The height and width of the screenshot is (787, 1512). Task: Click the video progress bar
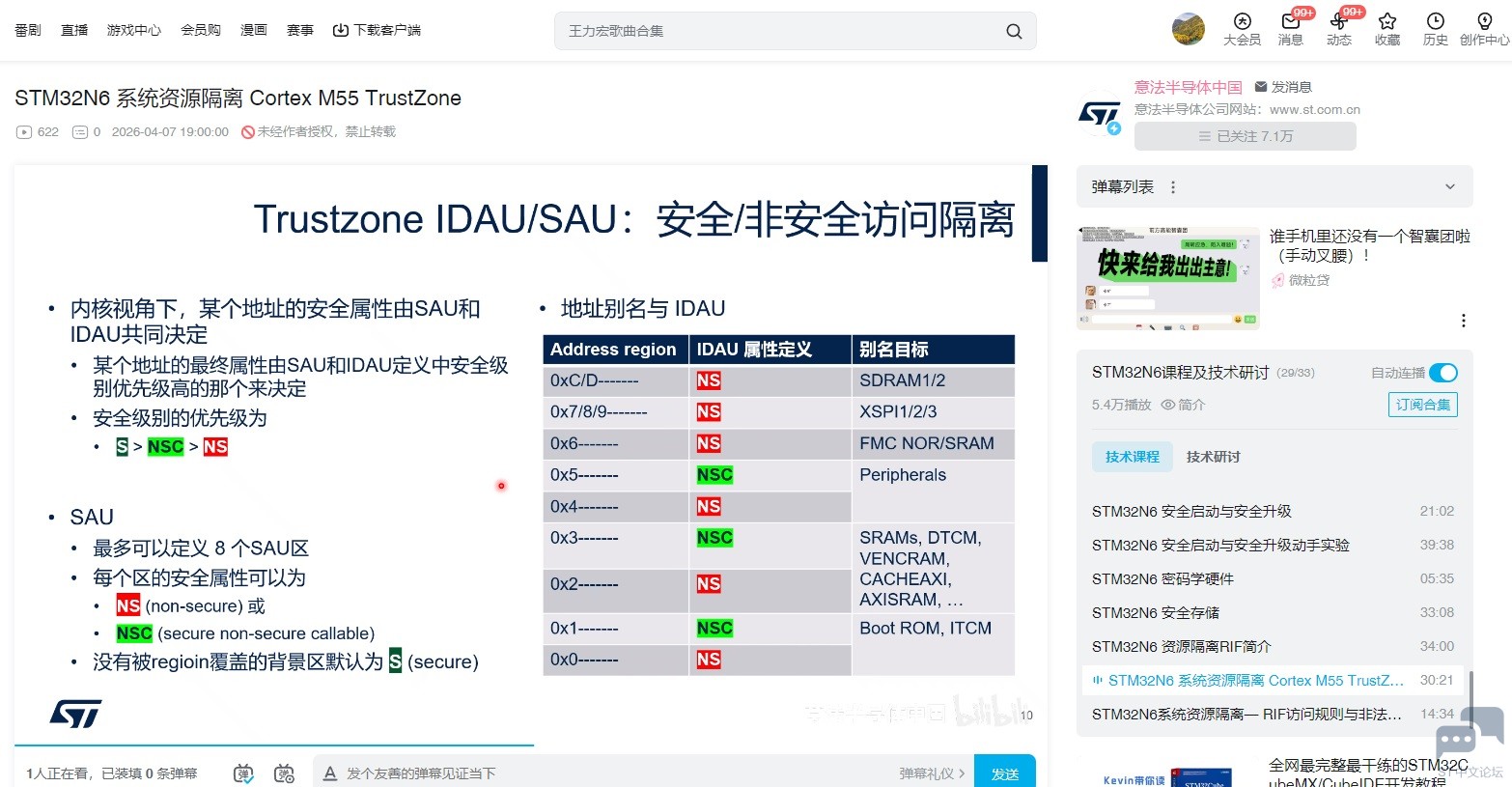pyautogui.click(x=531, y=745)
